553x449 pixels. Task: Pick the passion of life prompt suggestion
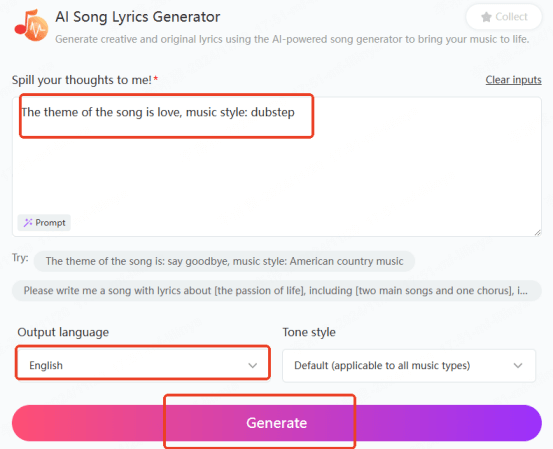277,291
